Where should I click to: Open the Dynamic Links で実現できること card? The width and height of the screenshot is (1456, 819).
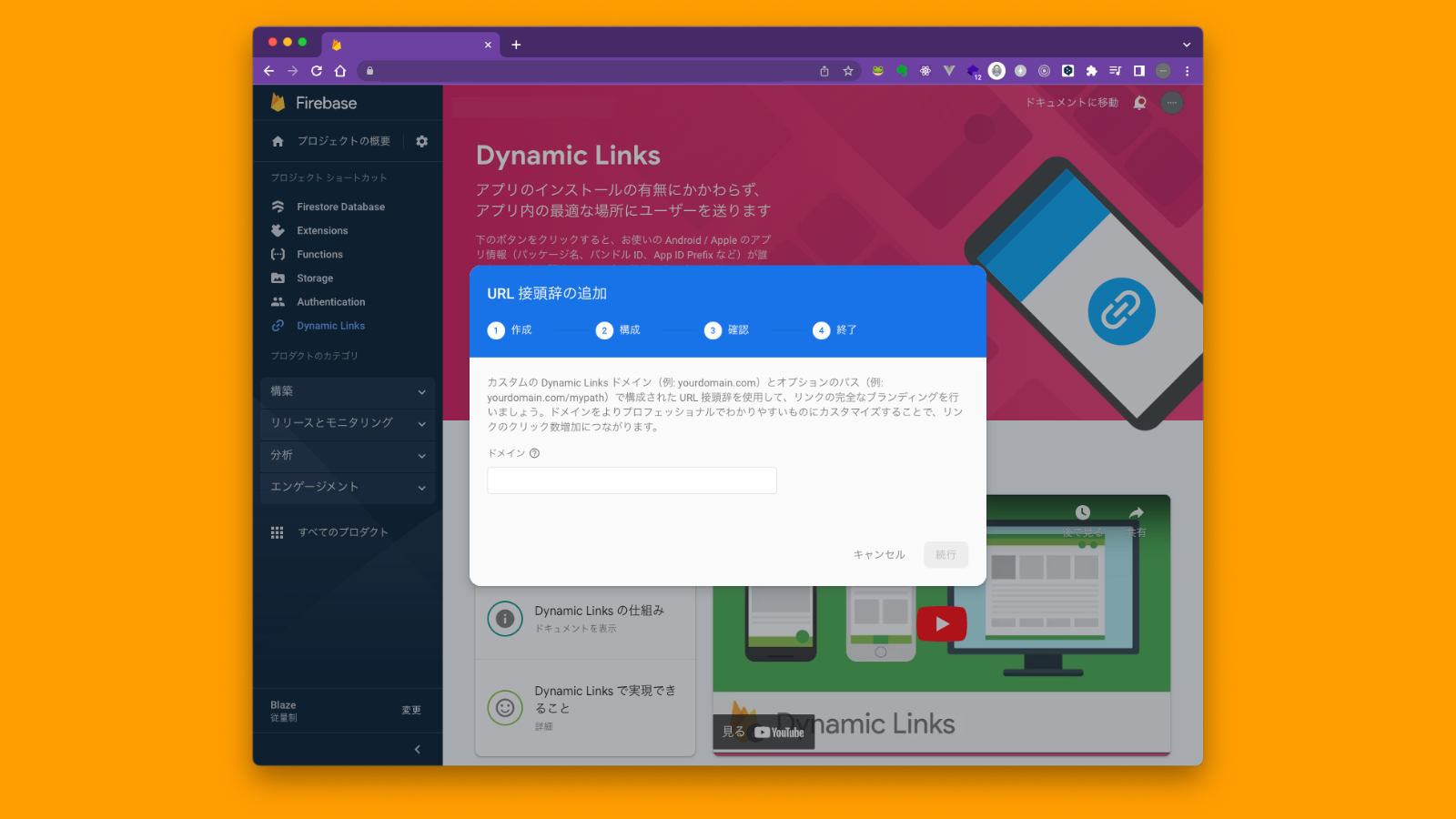point(585,707)
